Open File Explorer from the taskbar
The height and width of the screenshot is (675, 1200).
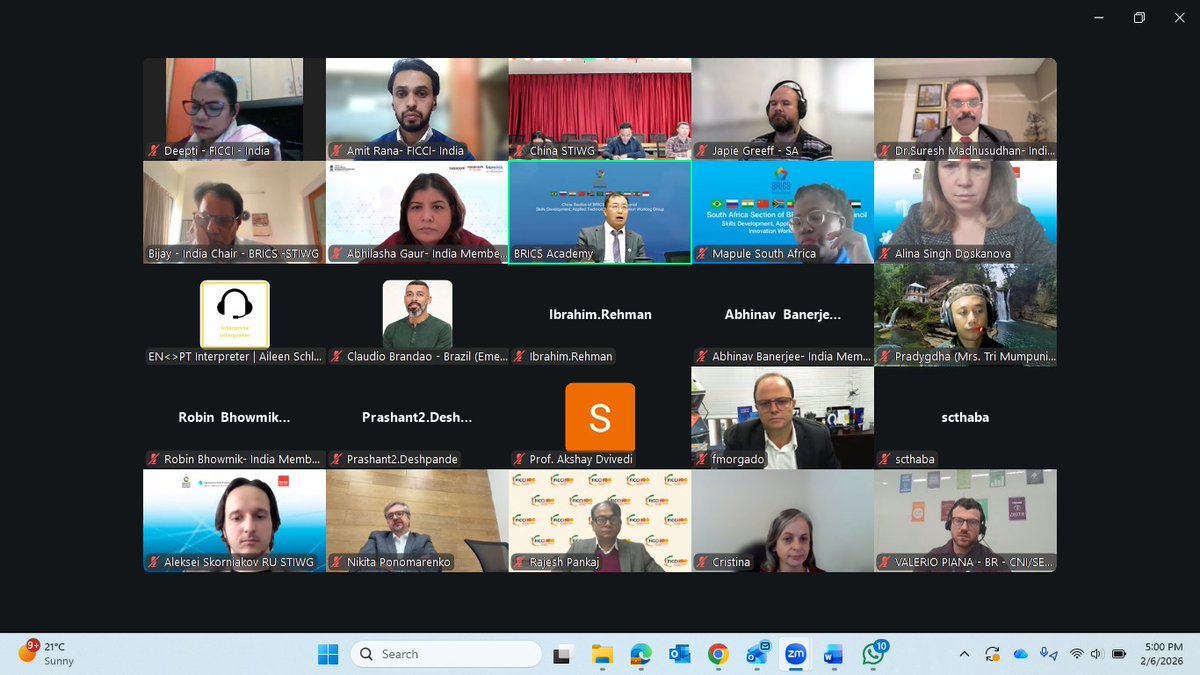(x=602, y=654)
